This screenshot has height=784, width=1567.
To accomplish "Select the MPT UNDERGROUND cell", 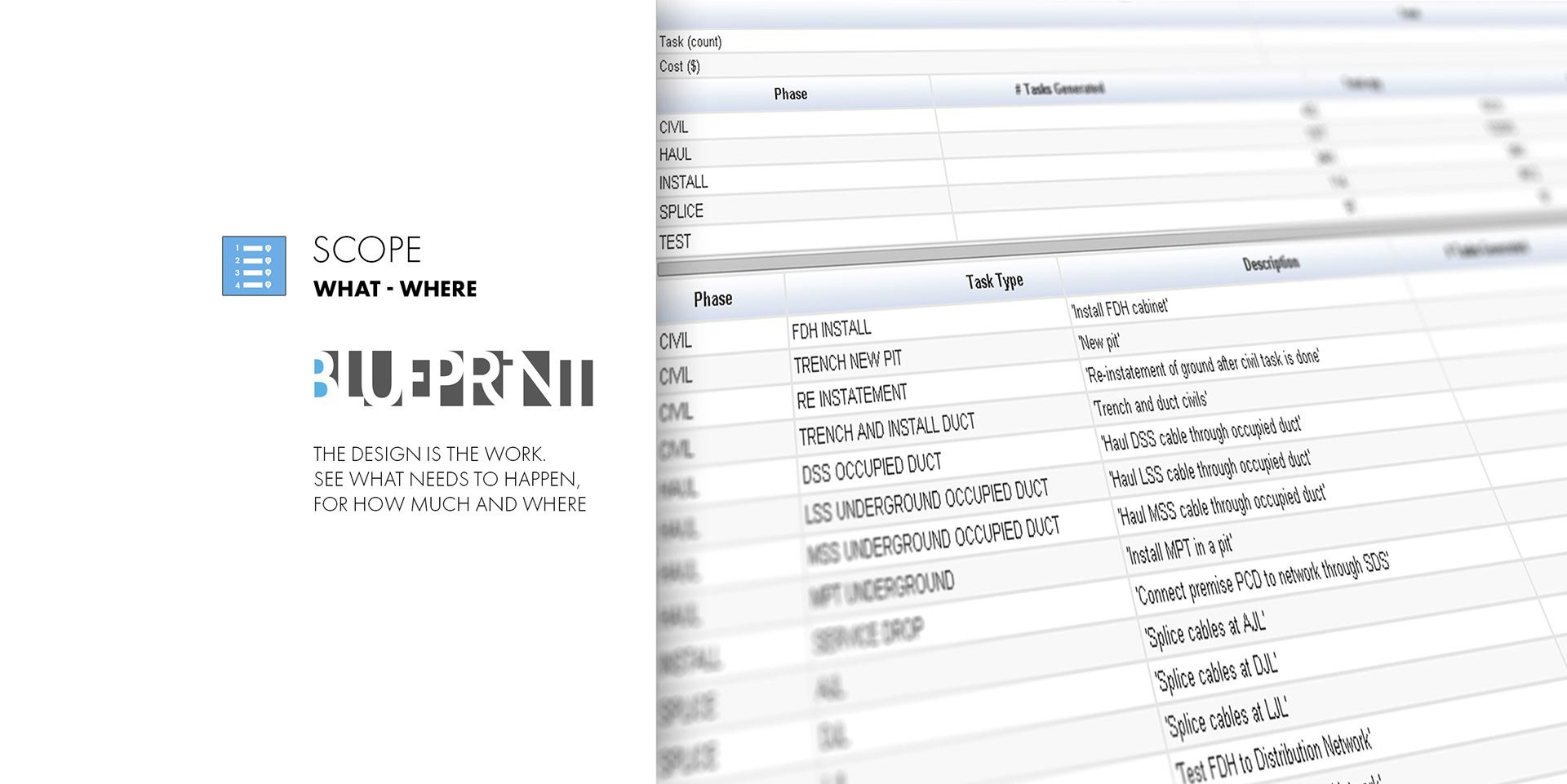I will (x=881, y=588).
